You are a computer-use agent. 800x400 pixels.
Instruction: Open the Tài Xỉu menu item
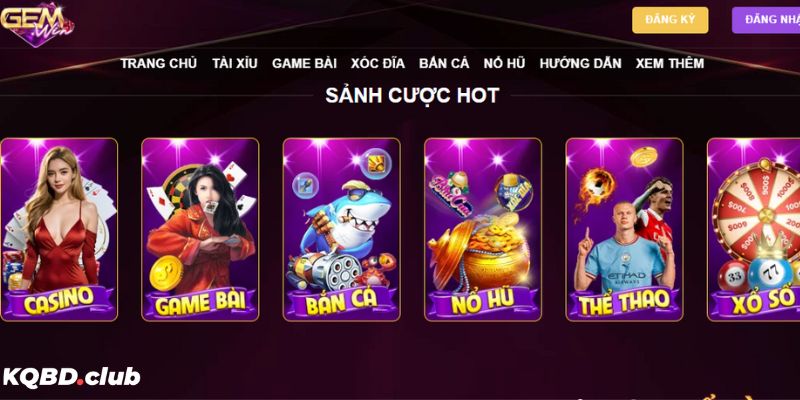coord(235,63)
